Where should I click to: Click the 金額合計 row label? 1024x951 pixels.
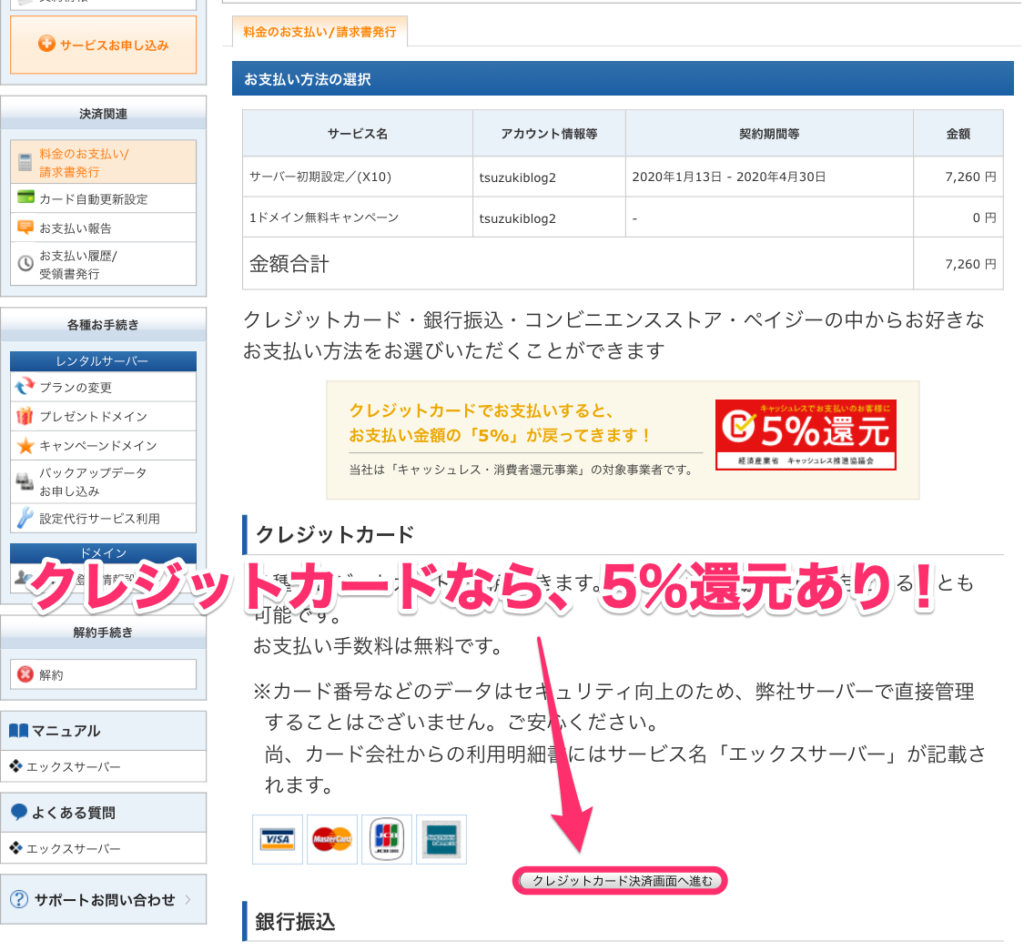pos(289,264)
